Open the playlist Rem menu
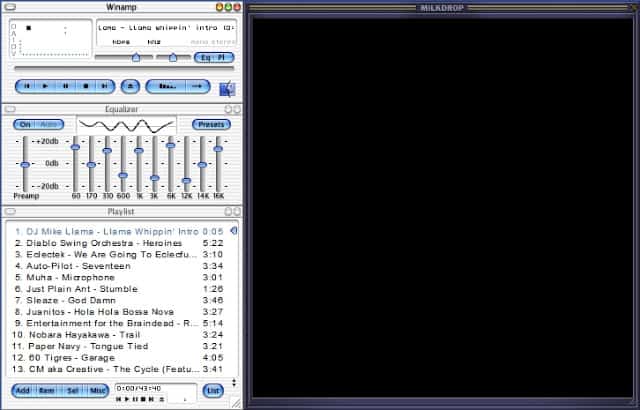This screenshot has width=640, height=410. click(47, 390)
